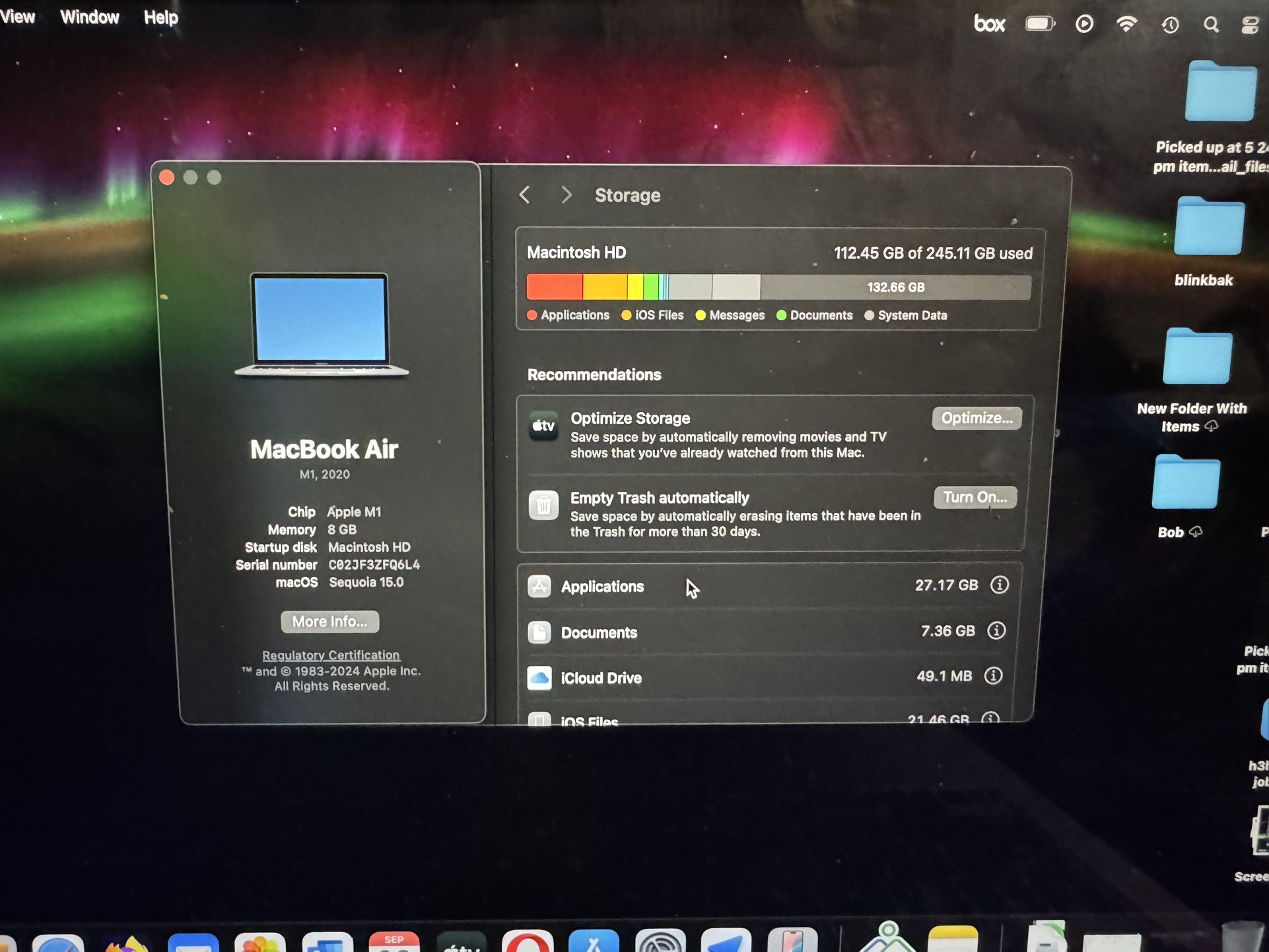Click the free space 132.66 GB bar segment

coord(895,287)
